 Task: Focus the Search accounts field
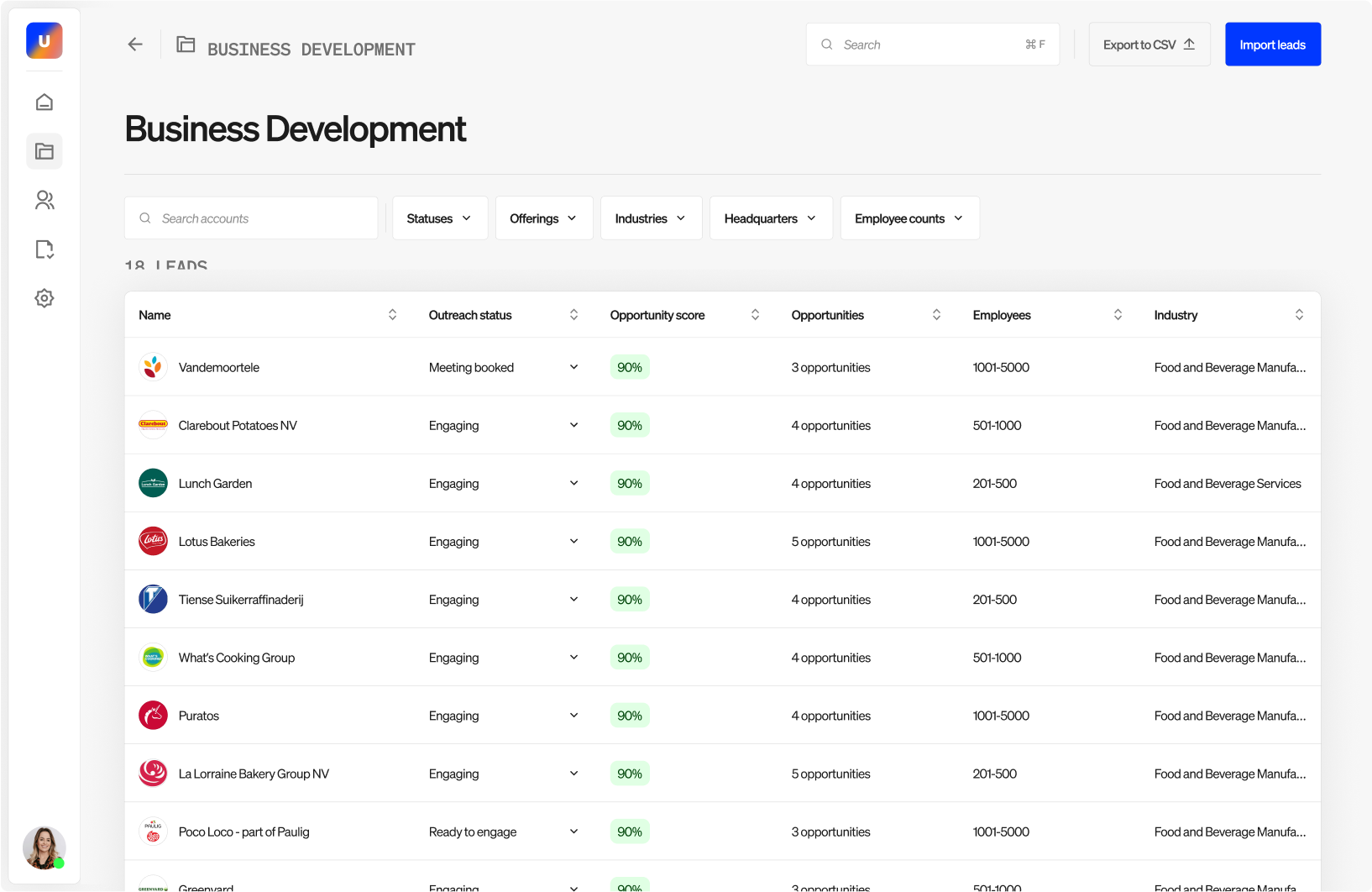pos(251,218)
